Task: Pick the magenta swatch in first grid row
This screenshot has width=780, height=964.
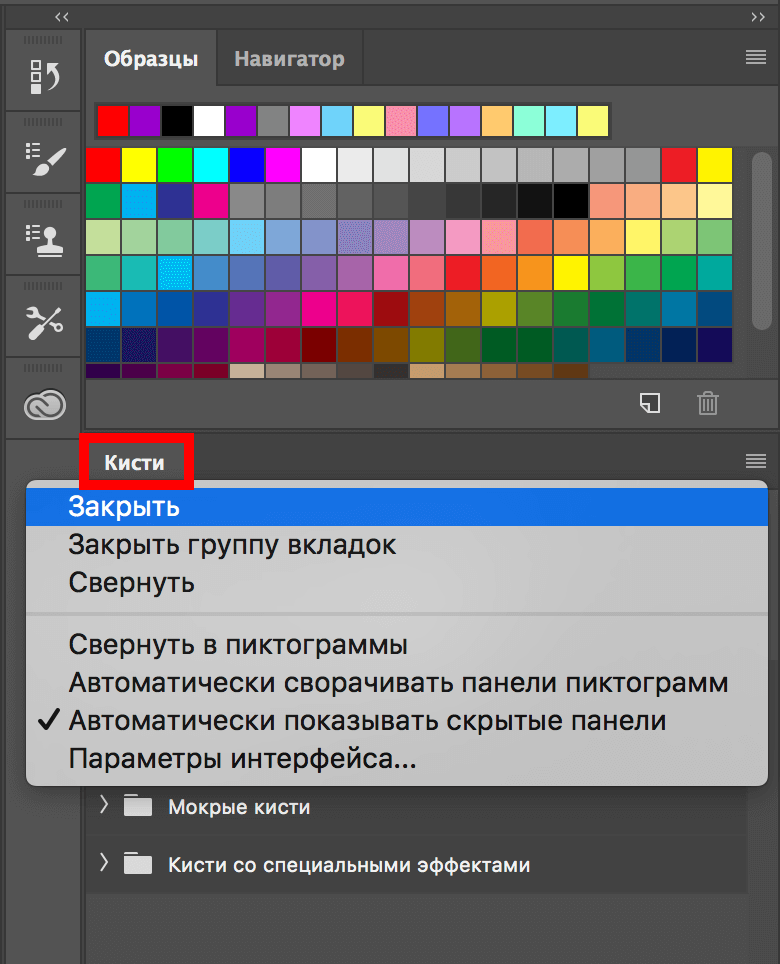Action: pos(283,165)
